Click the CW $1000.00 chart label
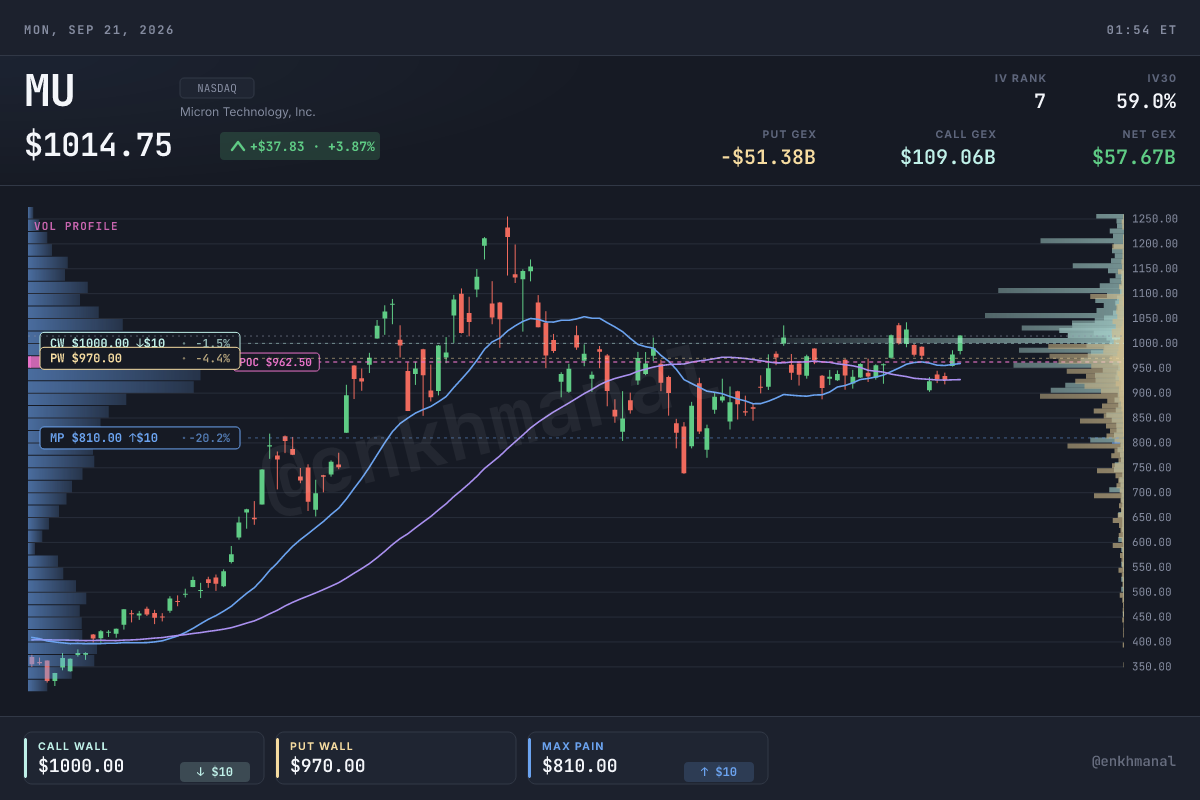 pyautogui.click(x=140, y=343)
